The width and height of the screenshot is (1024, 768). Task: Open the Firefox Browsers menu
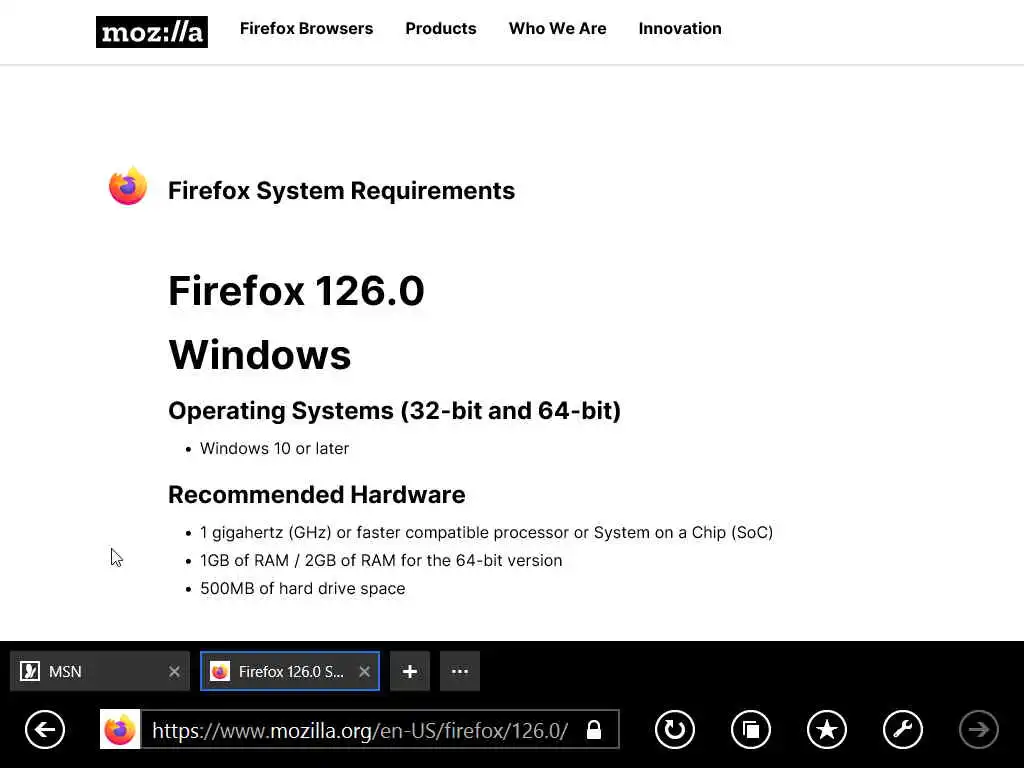click(x=306, y=29)
